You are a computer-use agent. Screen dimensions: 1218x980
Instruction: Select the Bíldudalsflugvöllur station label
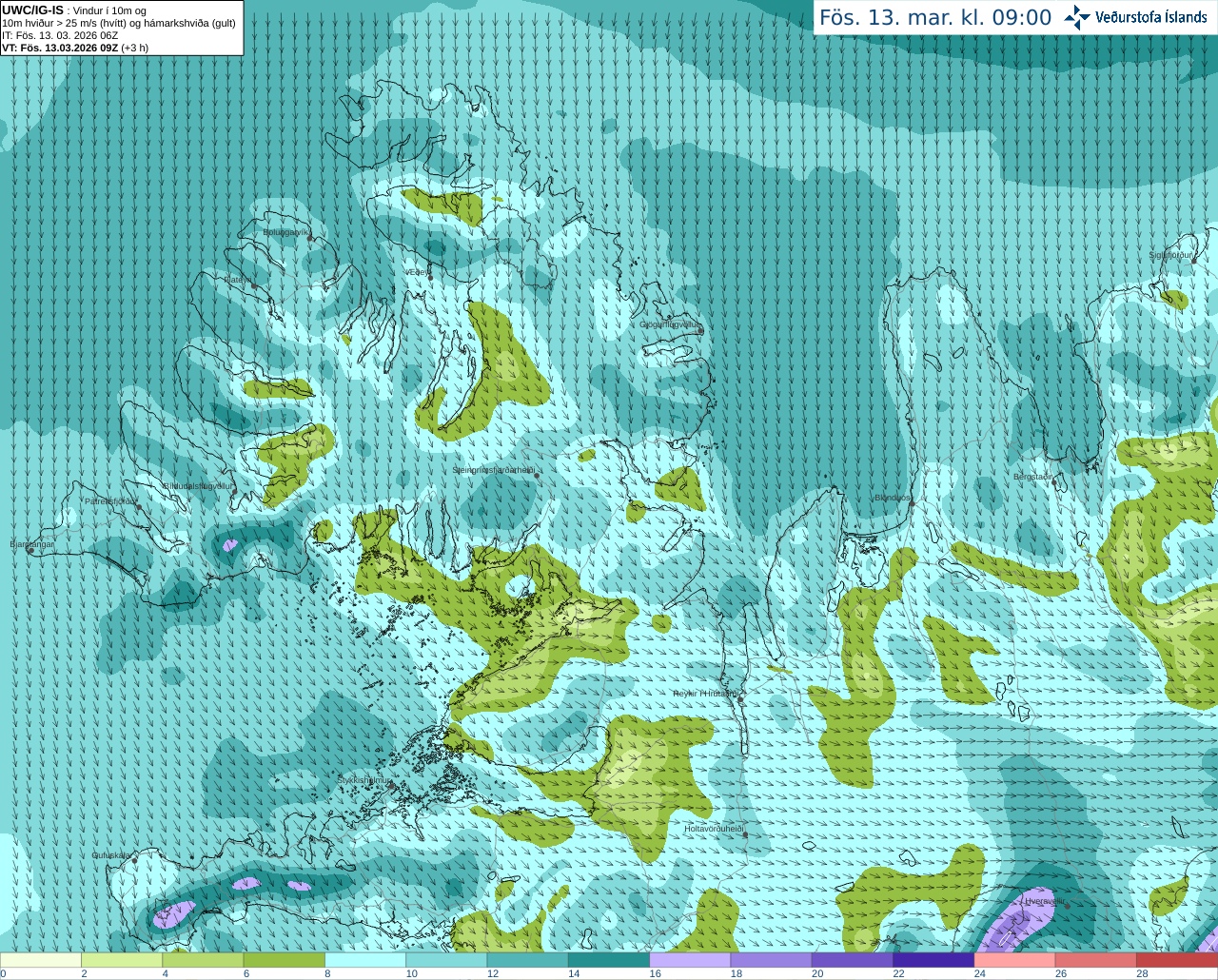click(198, 485)
